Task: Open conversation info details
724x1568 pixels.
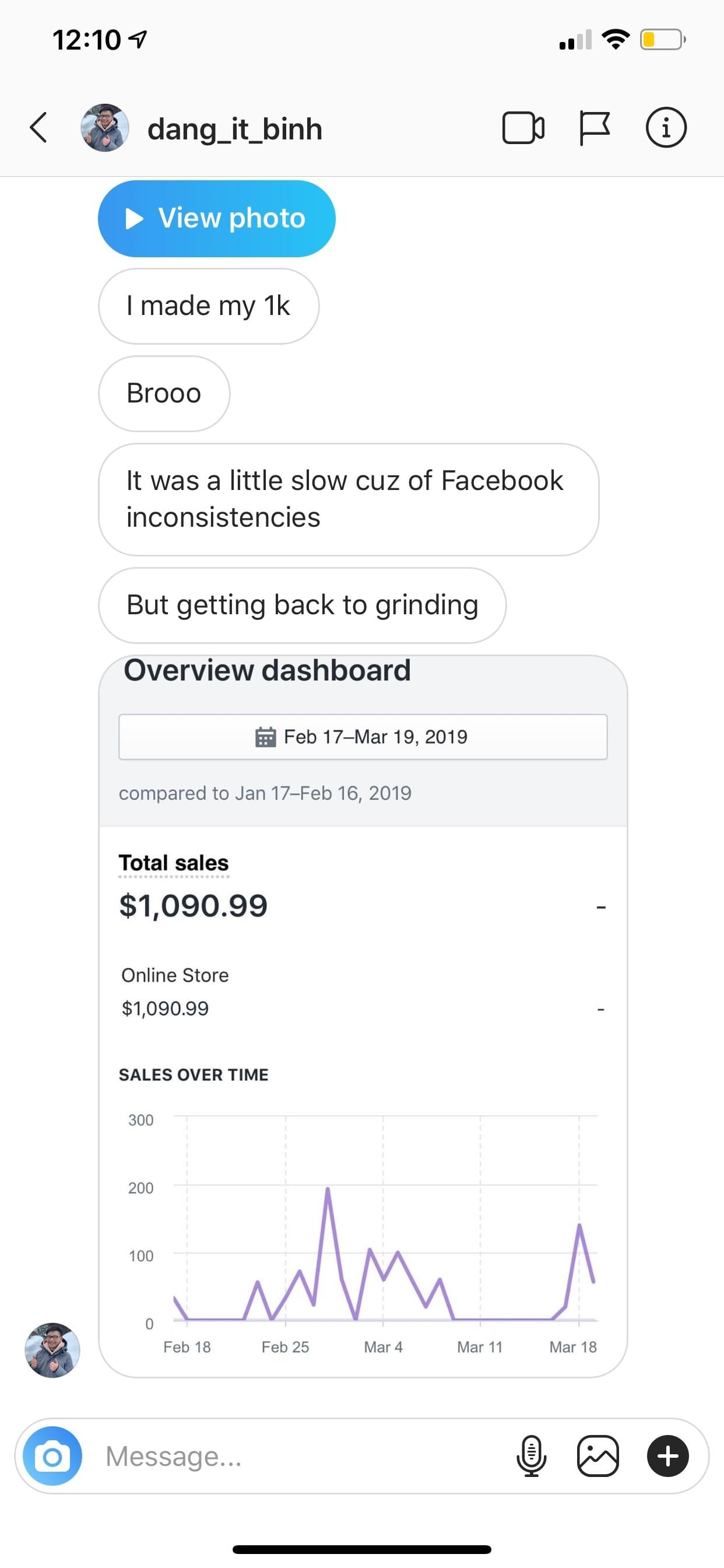Action: point(666,128)
